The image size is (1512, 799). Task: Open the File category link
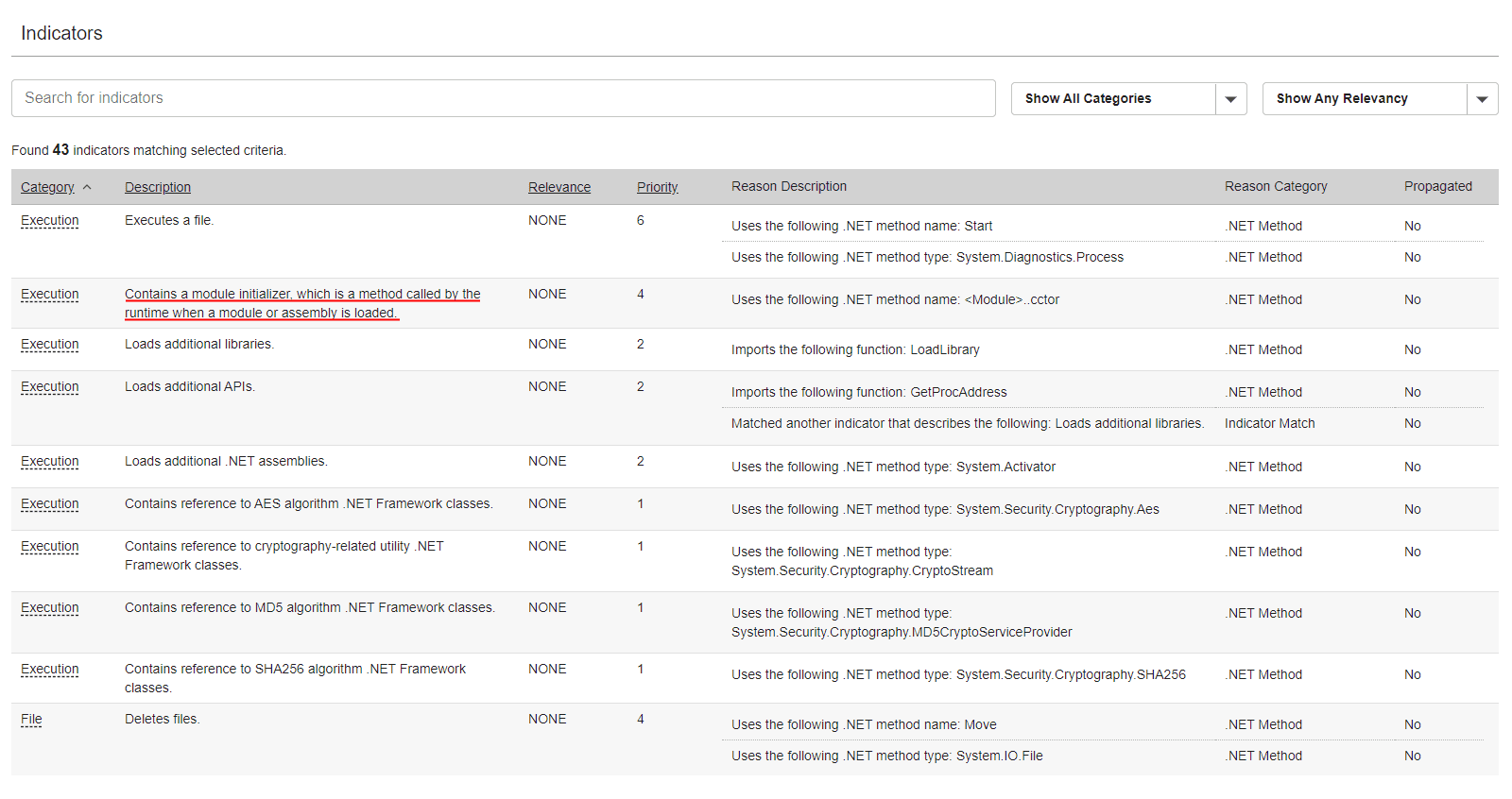point(31,719)
